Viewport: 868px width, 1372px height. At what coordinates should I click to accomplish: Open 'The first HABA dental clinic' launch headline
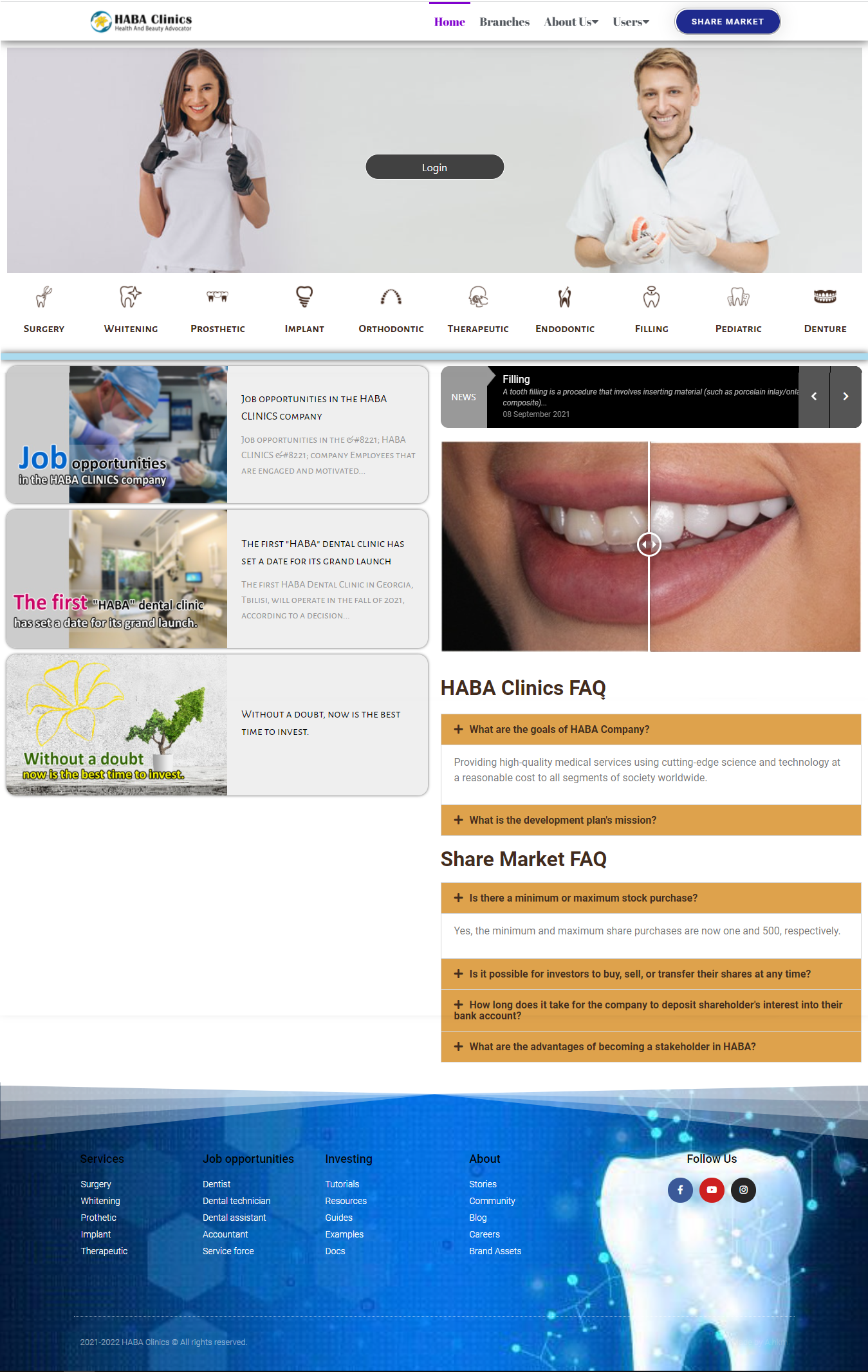pyautogui.click(x=323, y=552)
